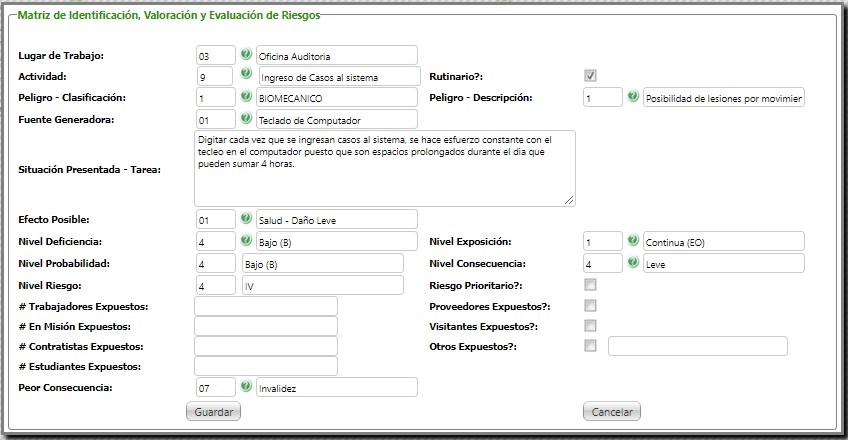Toggle the Rutinario checkbox
The width and height of the screenshot is (848, 440).
pyautogui.click(x=591, y=76)
